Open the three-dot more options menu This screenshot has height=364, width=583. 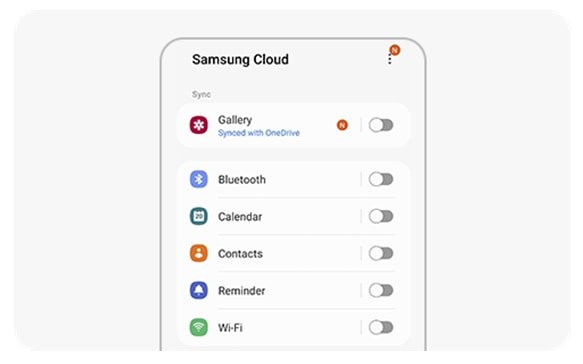(389, 59)
